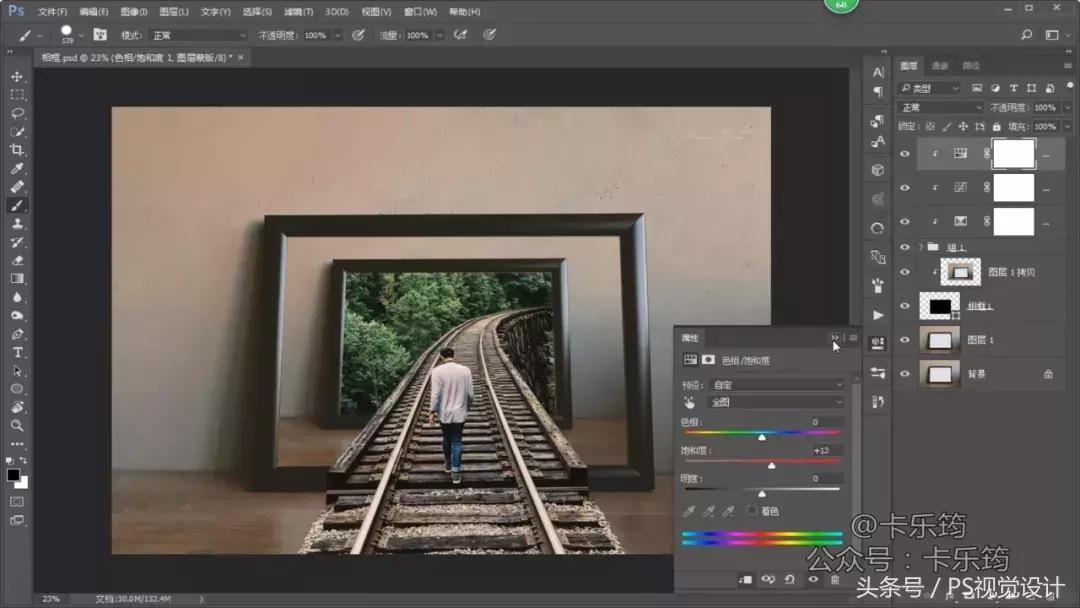The height and width of the screenshot is (608, 1080).
Task: Click reset adjustment icon in Properties panel
Action: tap(790, 579)
